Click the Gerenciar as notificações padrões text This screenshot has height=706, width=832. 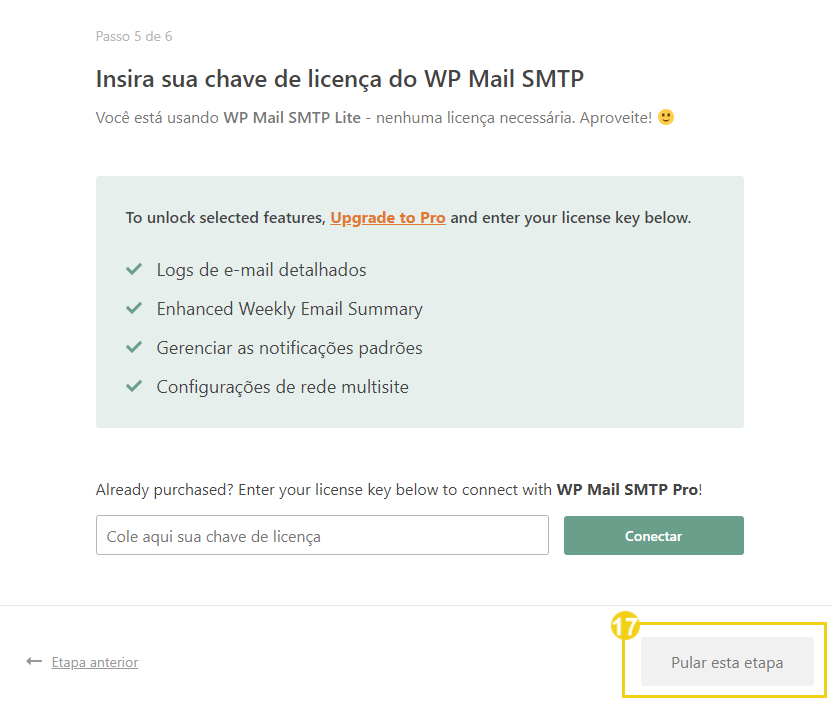289,348
